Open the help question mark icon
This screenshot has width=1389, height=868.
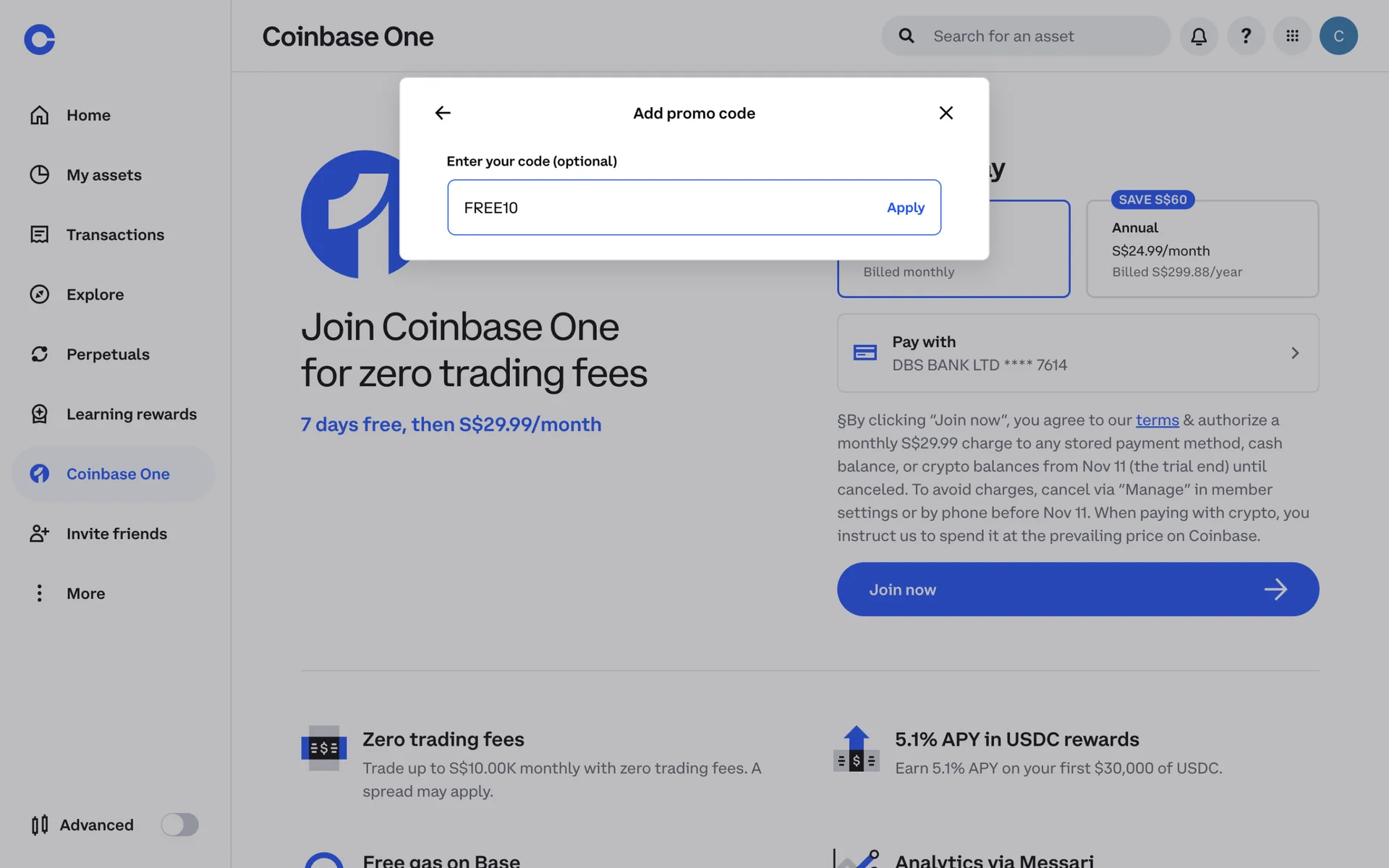click(x=1246, y=36)
